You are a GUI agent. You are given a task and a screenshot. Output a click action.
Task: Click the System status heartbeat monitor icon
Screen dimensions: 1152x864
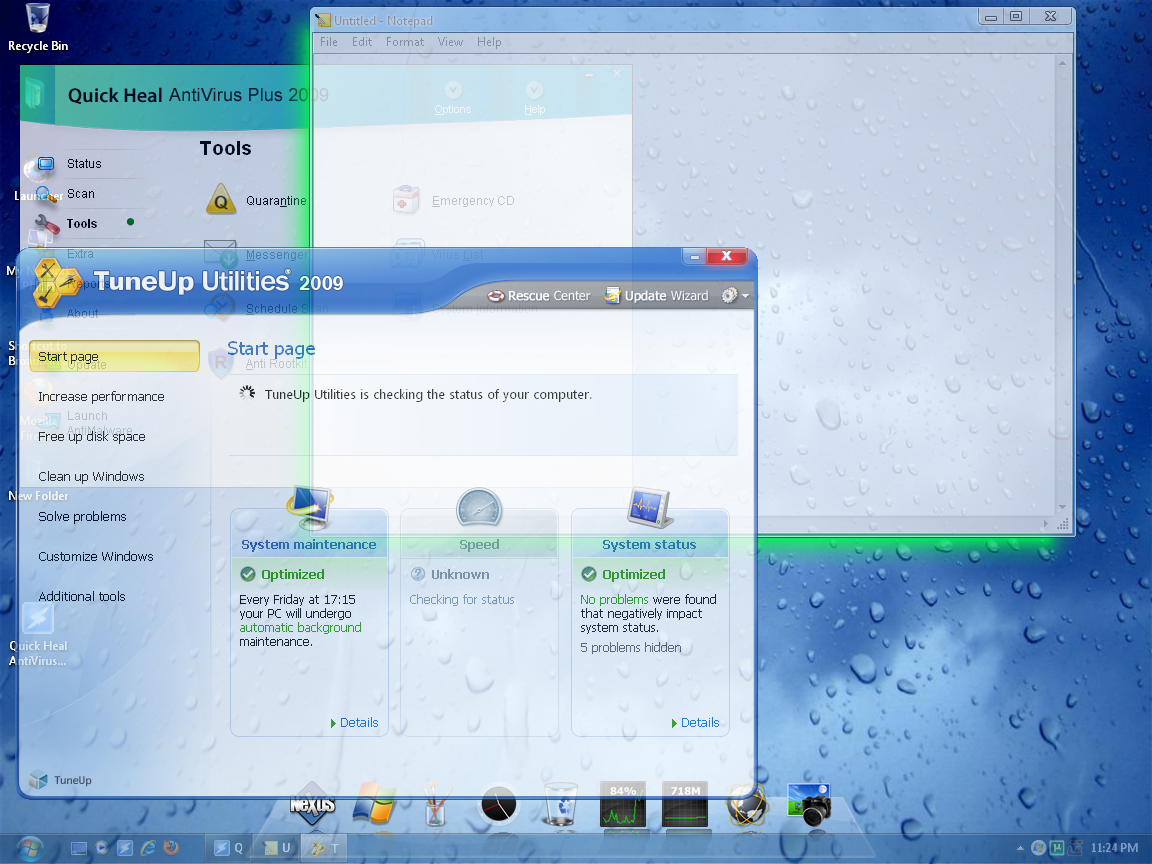[650, 508]
